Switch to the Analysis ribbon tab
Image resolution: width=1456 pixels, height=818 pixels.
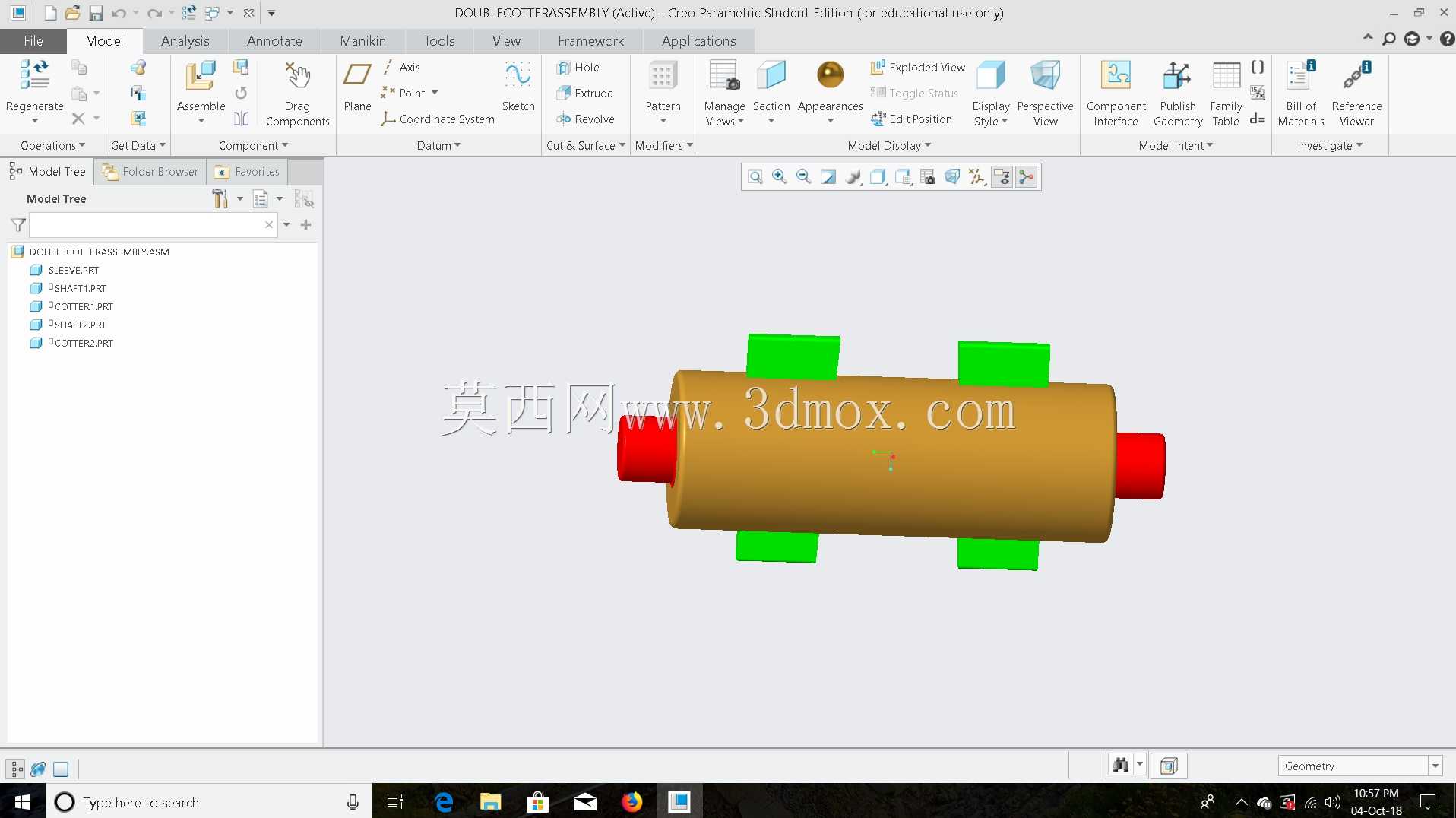tap(185, 41)
